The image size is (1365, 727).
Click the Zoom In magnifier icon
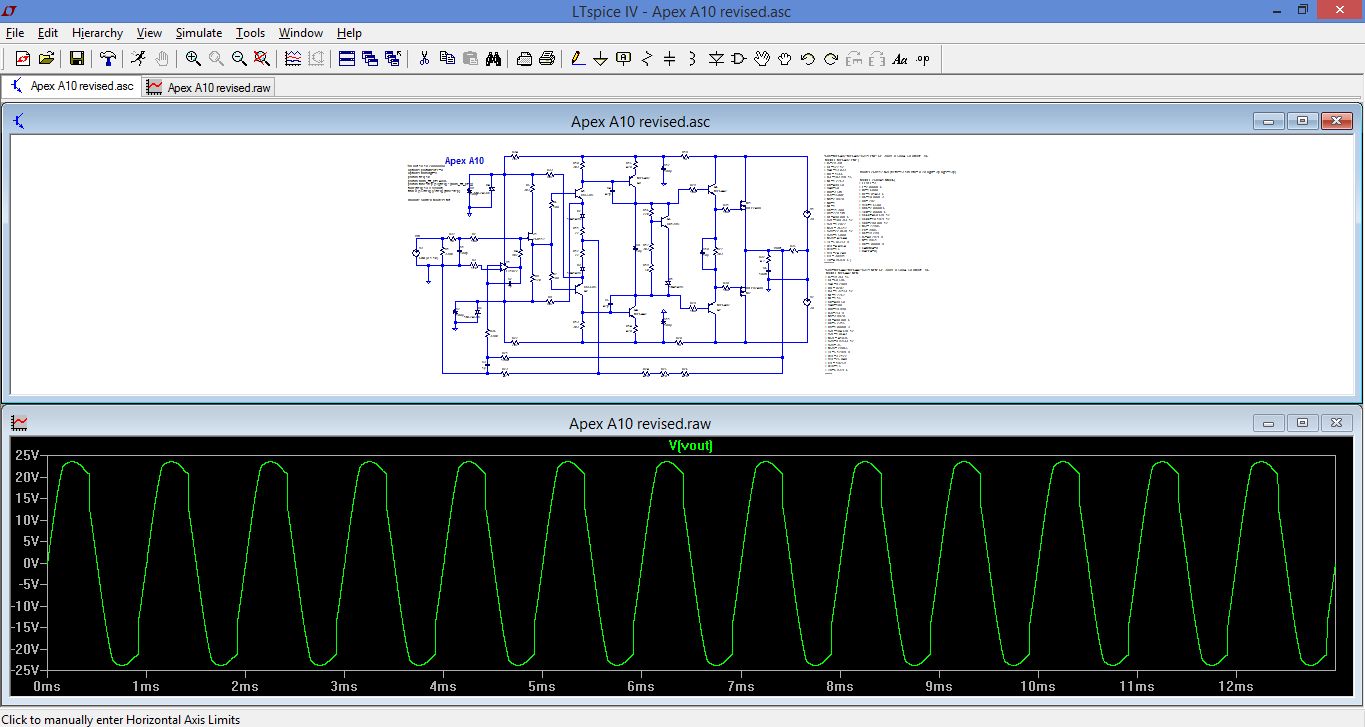[193, 59]
